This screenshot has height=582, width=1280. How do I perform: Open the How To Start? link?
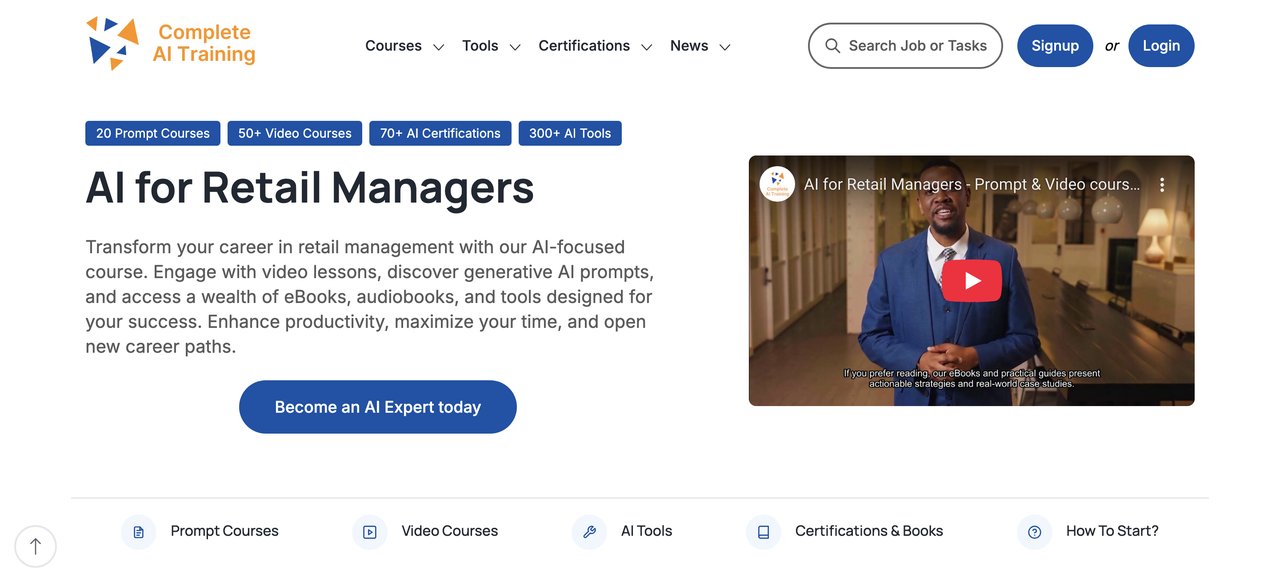tap(1112, 531)
